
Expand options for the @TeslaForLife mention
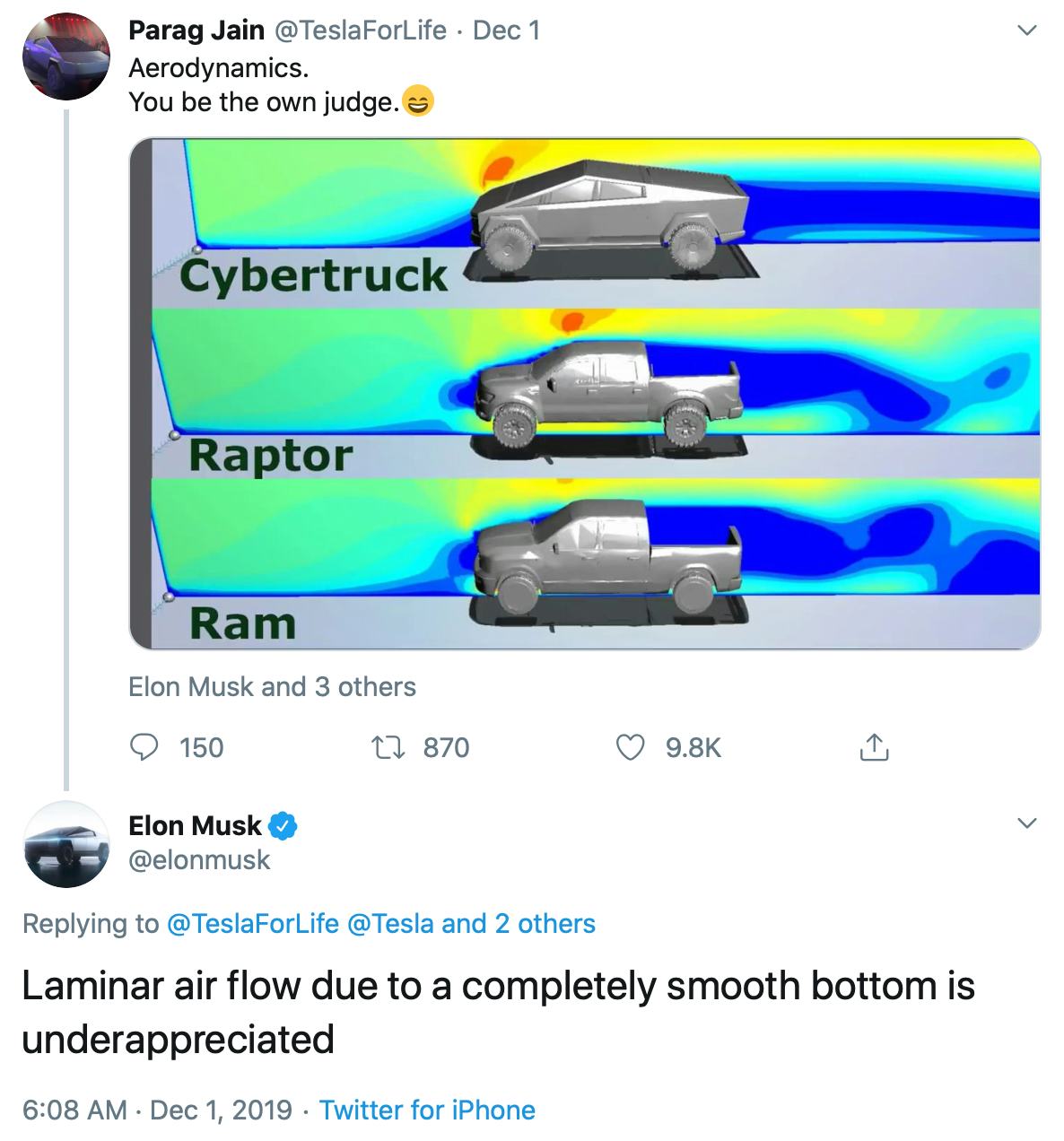coord(253,923)
